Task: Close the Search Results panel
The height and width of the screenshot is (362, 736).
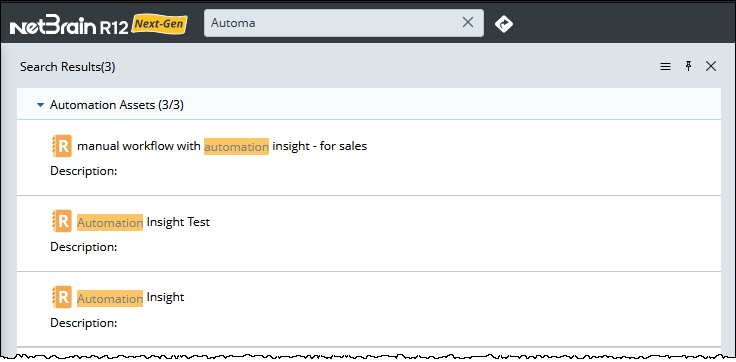Action: 711,67
